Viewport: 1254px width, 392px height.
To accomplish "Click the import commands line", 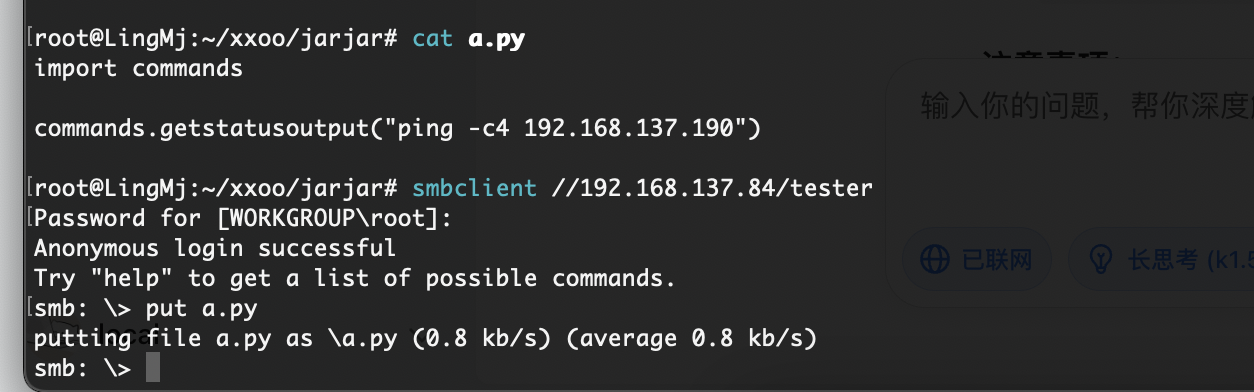I will [x=138, y=68].
